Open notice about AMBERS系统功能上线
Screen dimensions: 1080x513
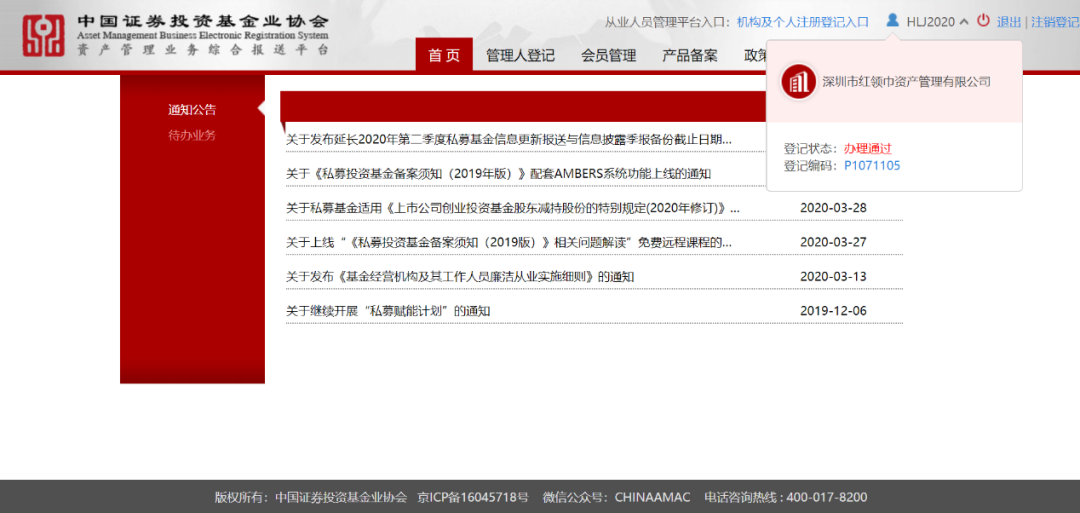click(x=498, y=174)
